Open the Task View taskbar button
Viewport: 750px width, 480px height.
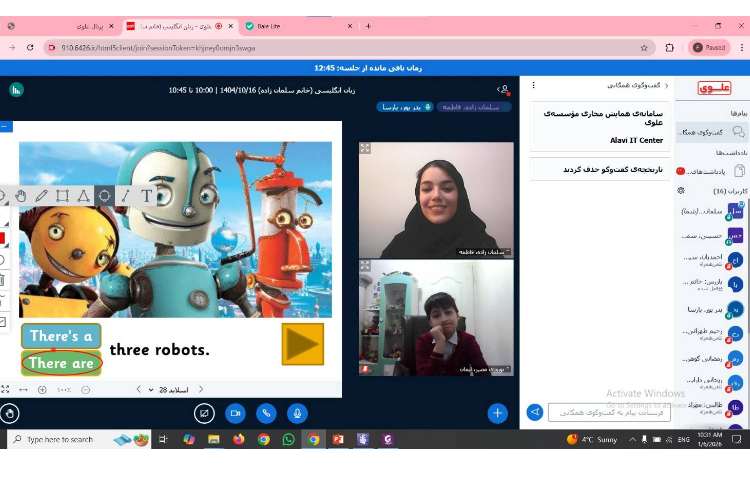163,439
